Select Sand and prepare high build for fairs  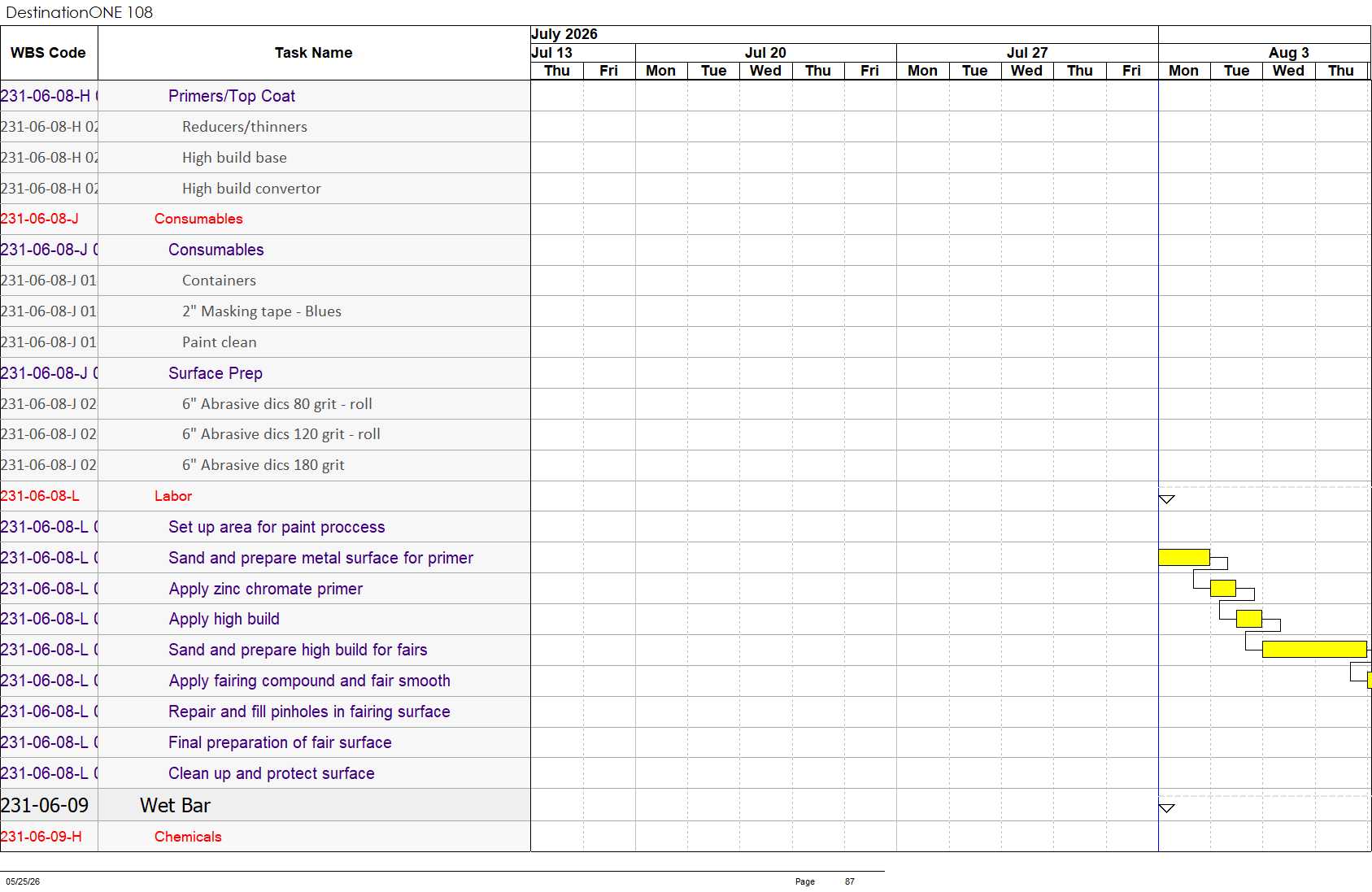[x=265, y=650]
